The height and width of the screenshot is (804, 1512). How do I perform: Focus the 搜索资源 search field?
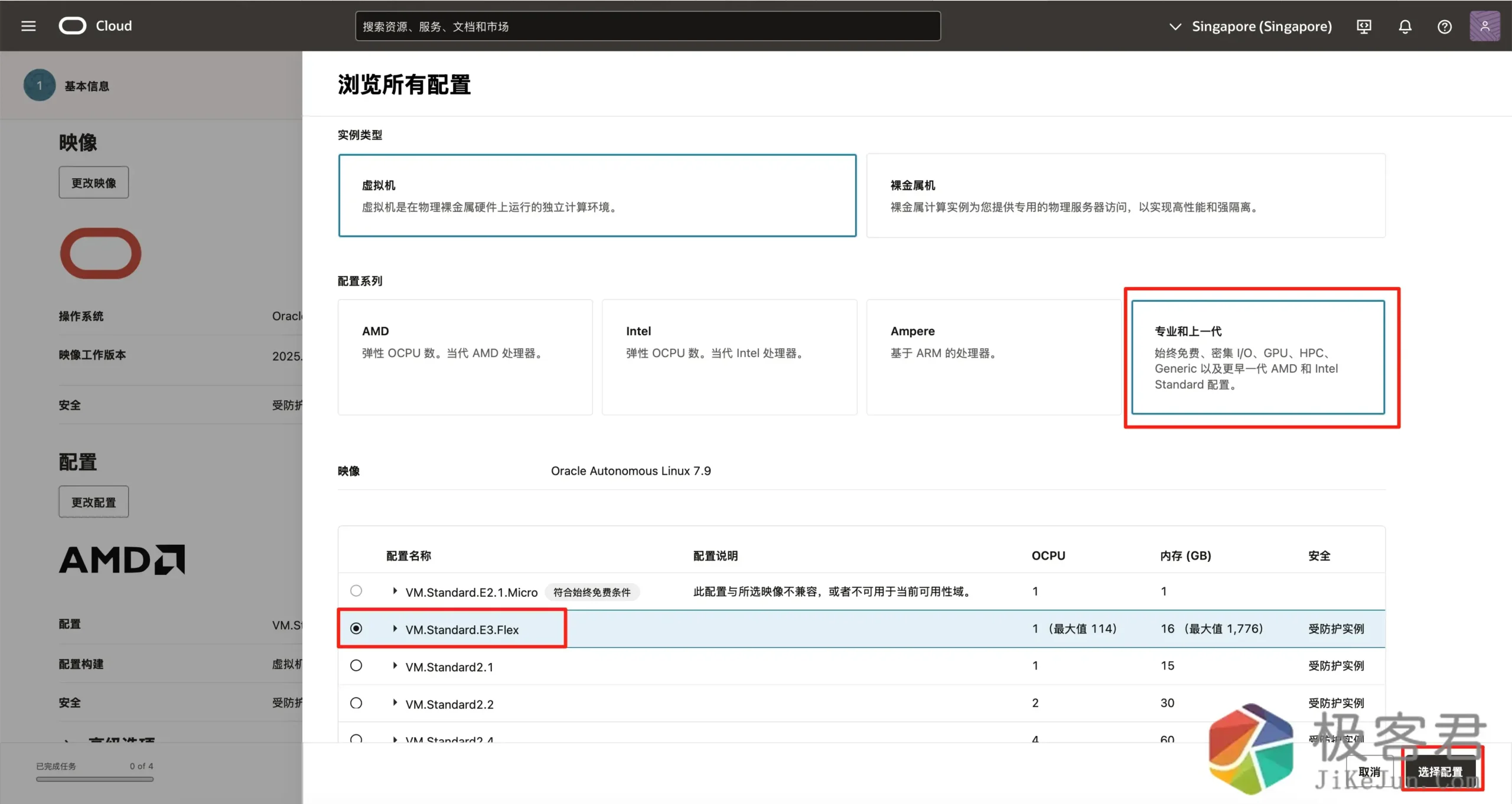click(647, 26)
